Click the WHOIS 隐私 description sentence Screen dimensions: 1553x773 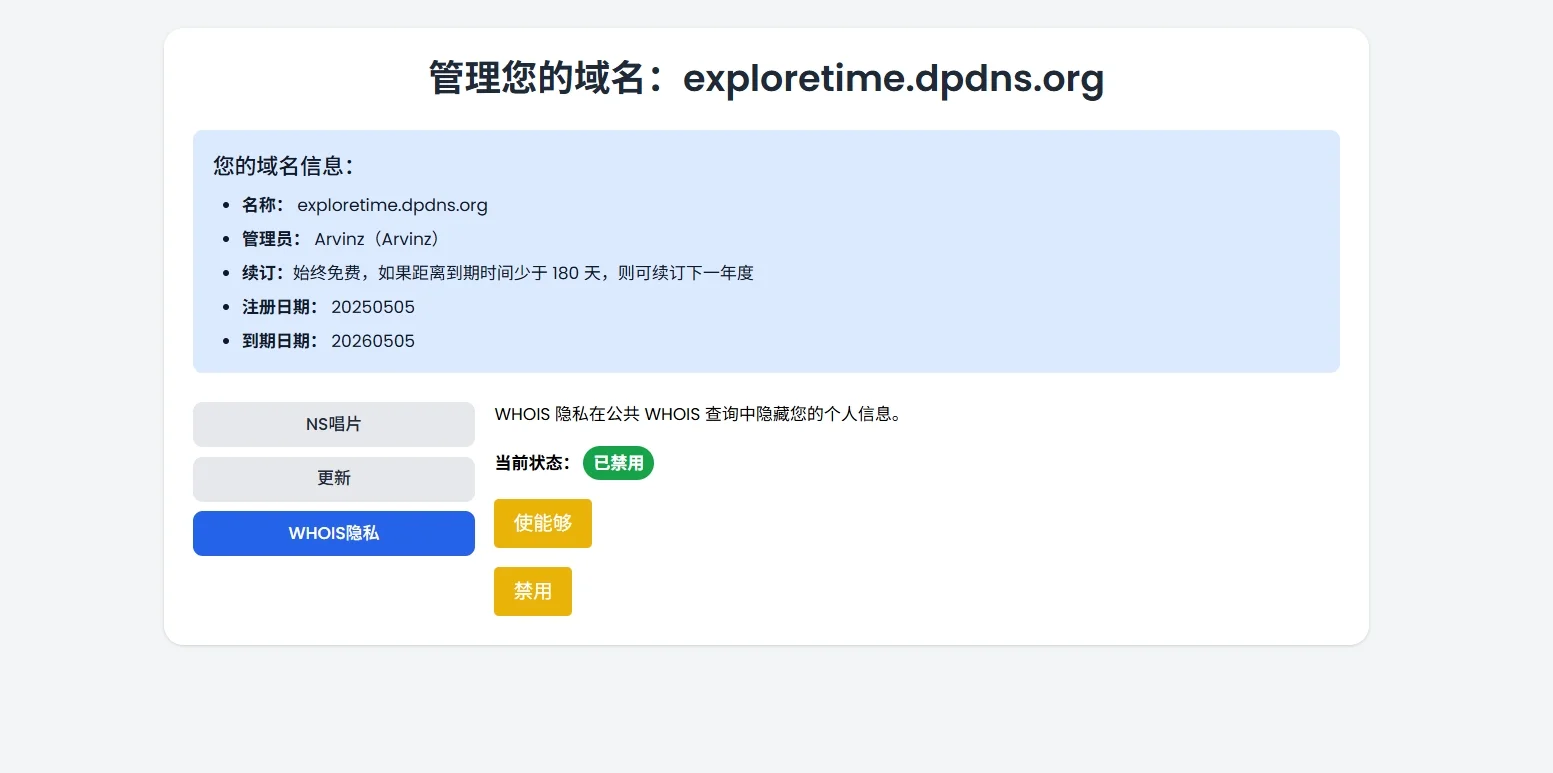699,414
